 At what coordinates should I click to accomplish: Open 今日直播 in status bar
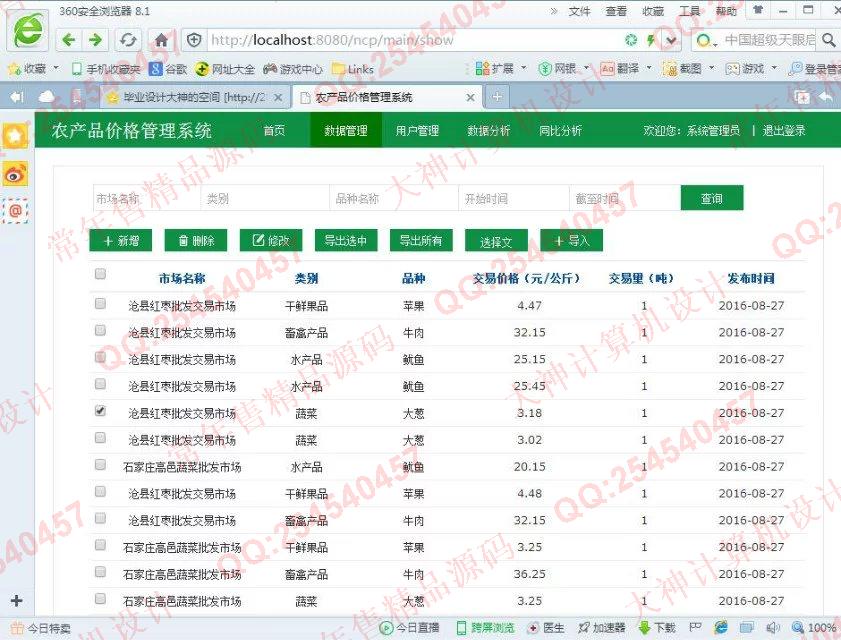pos(410,627)
